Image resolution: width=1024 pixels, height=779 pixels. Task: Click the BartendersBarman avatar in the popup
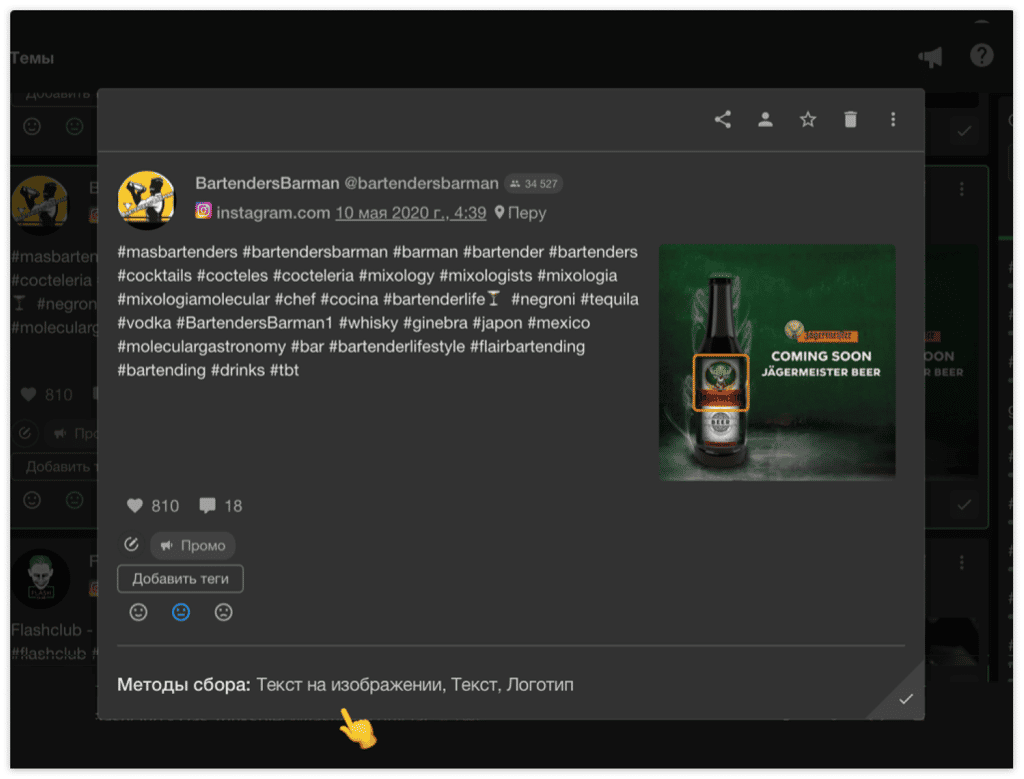(146, 200)
